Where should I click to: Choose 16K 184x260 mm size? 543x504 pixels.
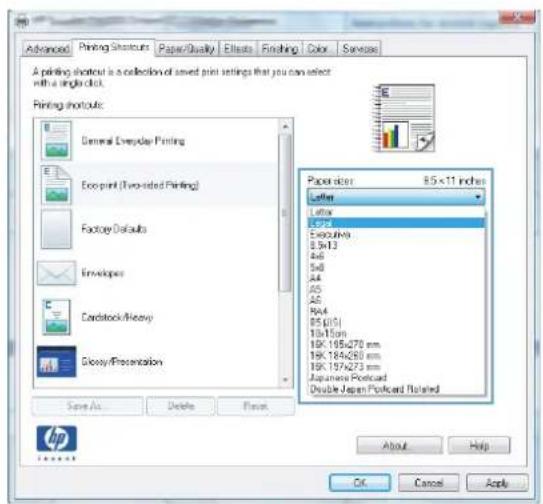pos(396,355)
